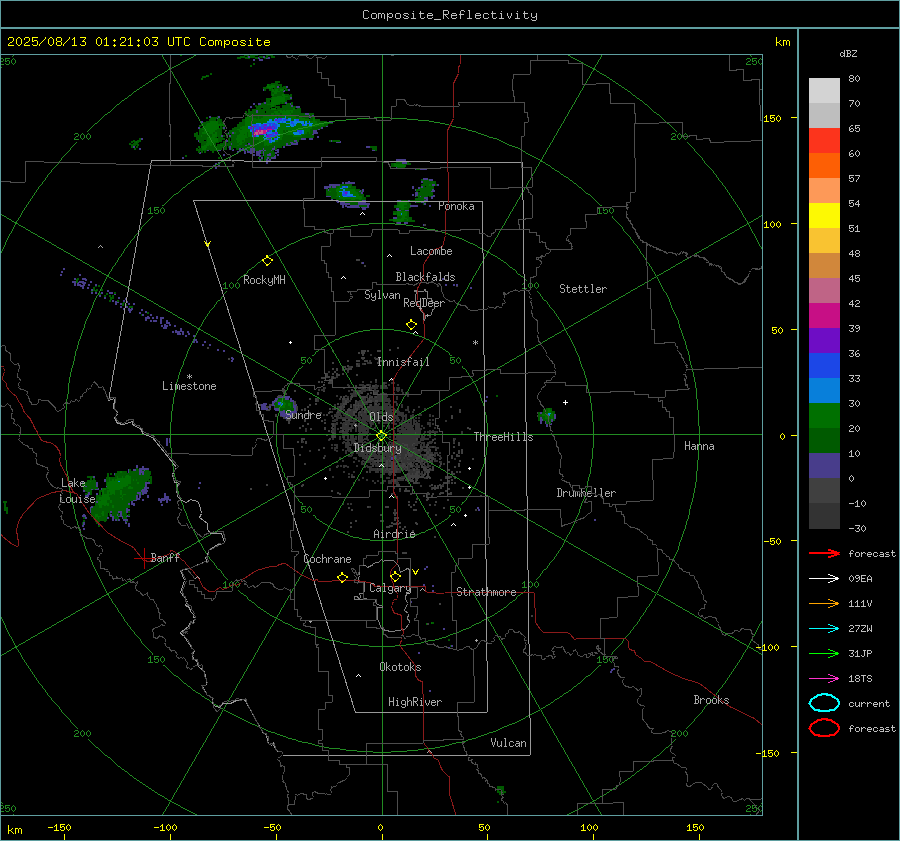
Task: Select the lightest gray 70-80 dBZ swatch
Action: [824, 90]
